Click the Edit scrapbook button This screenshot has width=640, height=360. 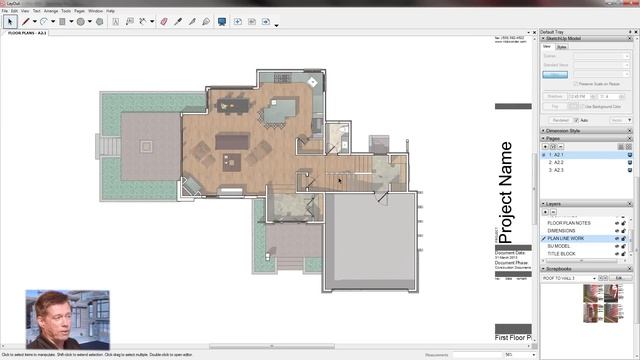(x=619, y=278)
